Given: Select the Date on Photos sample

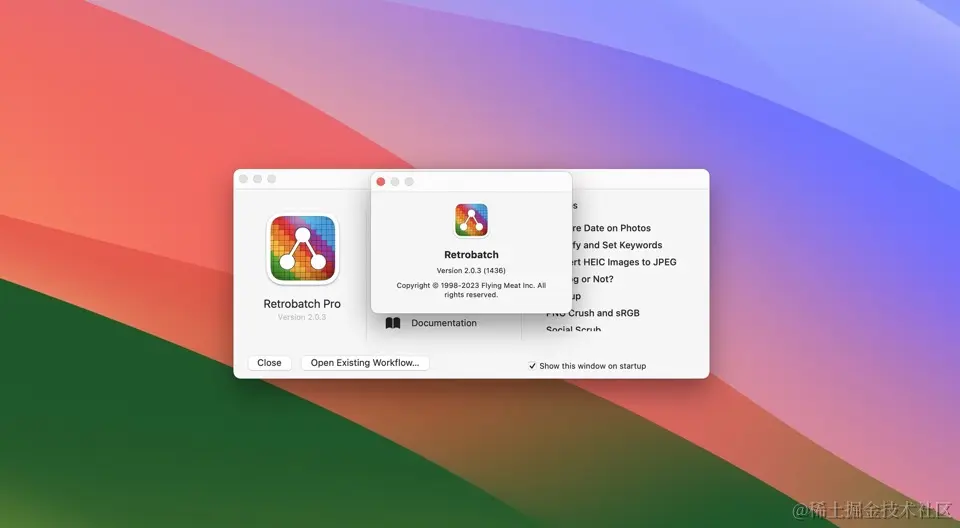Looking at the screenshot, I should (610, 228).
